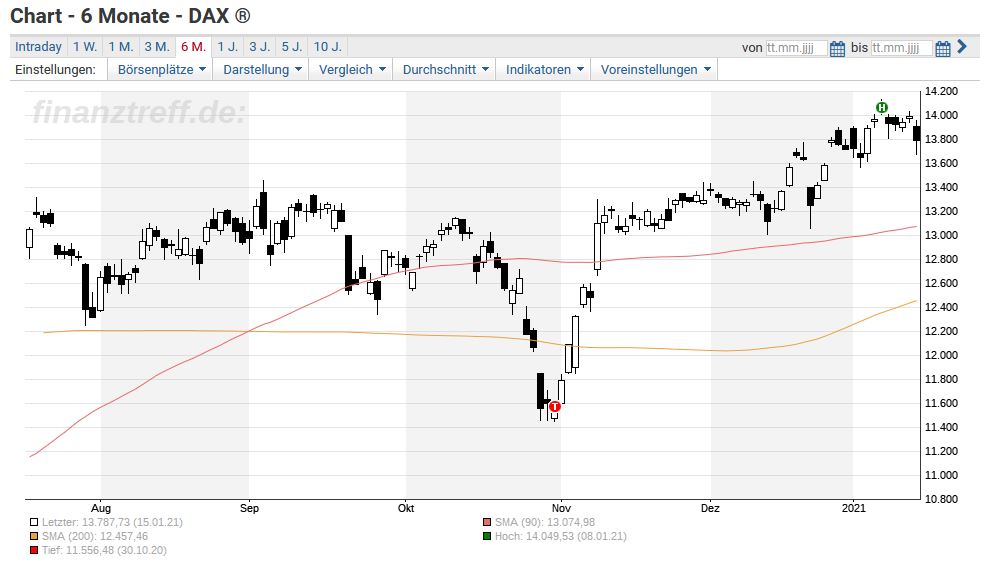Focus the 'von' date input field

tap(796, 48)
